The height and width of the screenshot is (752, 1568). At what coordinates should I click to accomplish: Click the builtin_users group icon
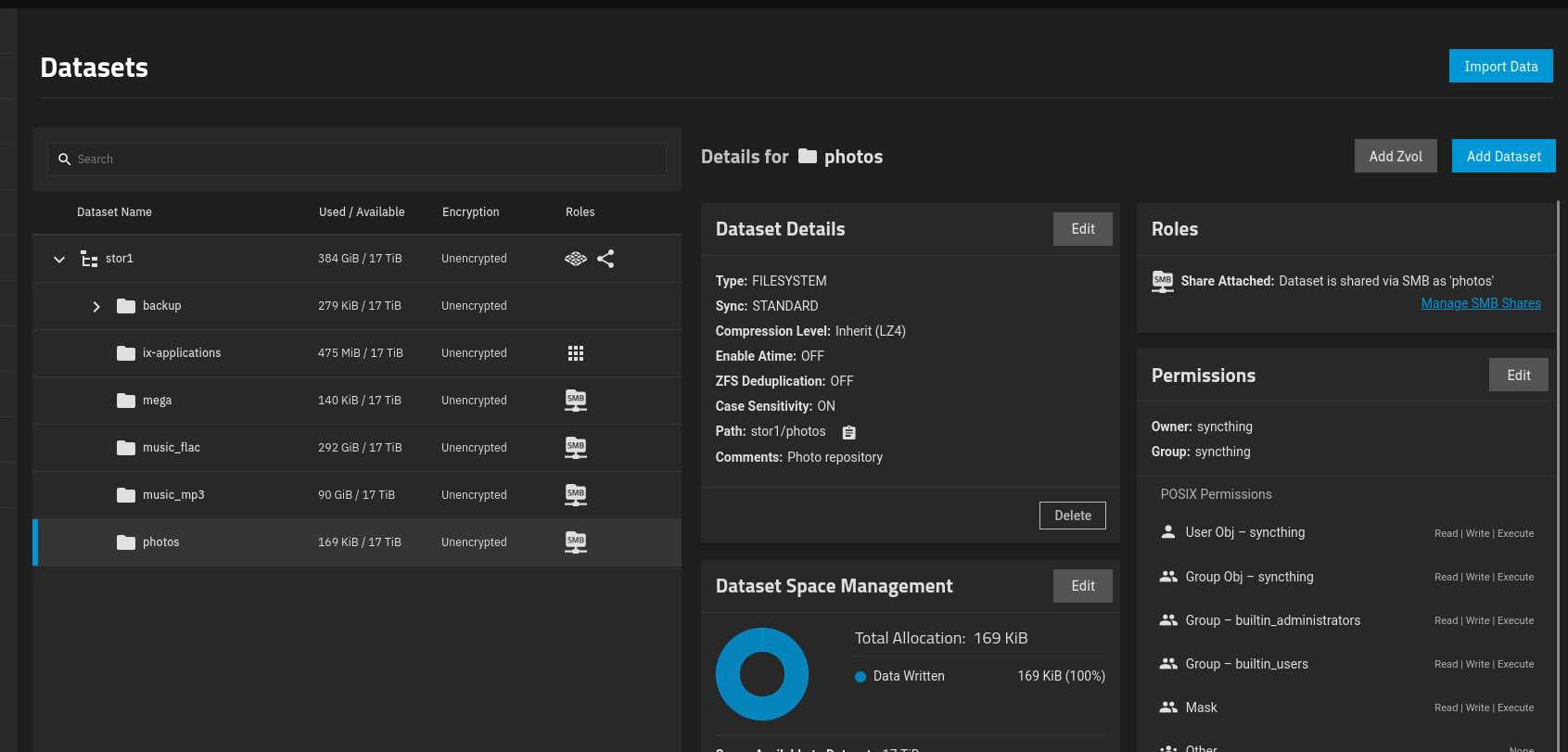pos(1168,663)
